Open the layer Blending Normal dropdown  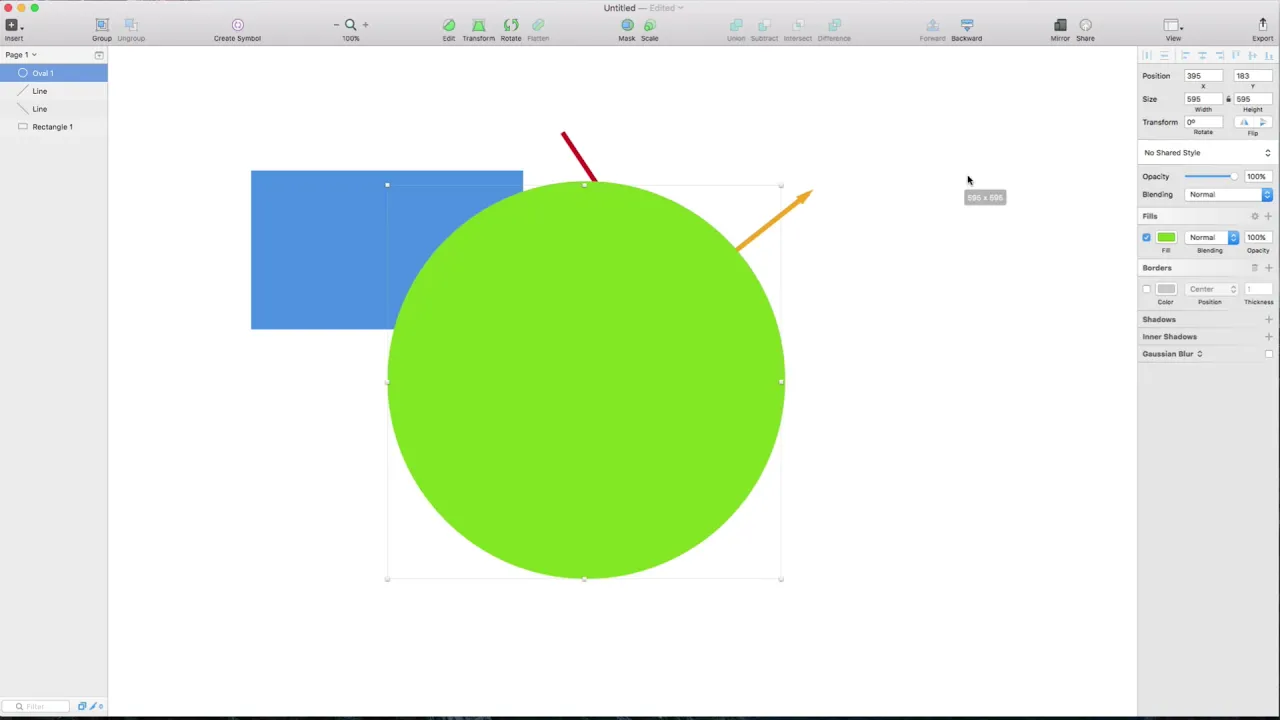(x=1229, y=194)
